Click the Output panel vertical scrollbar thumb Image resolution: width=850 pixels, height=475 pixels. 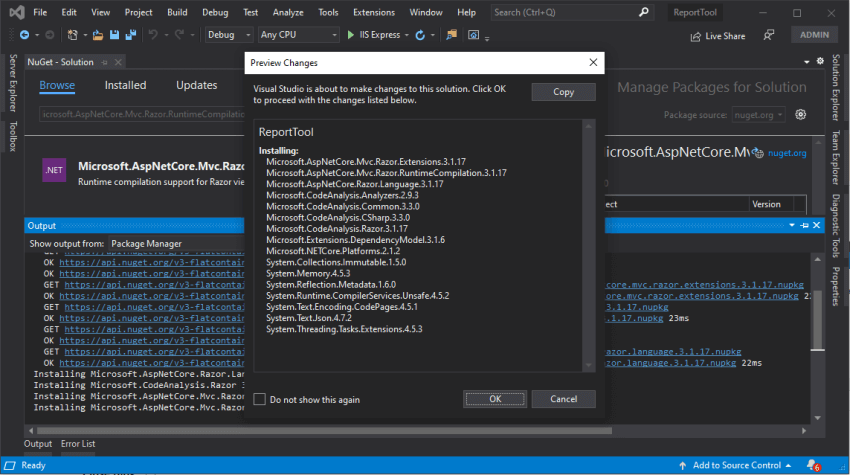(817, 320)
